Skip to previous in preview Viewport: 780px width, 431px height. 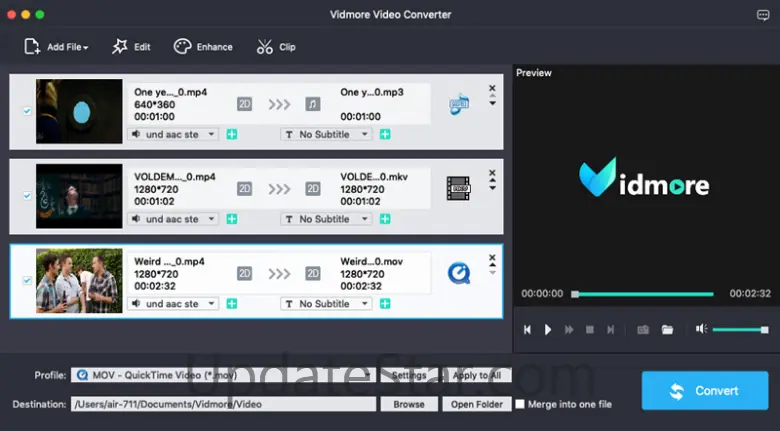527,329
